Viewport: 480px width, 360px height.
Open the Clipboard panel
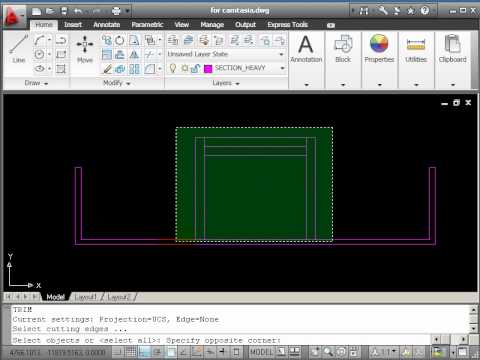tap(452, 49)
